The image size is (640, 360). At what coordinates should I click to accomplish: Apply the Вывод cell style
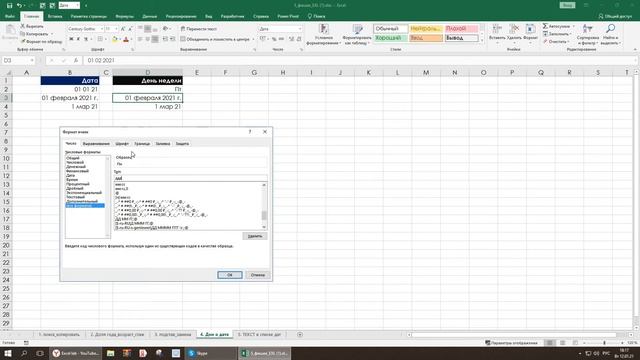click(461, 38)
